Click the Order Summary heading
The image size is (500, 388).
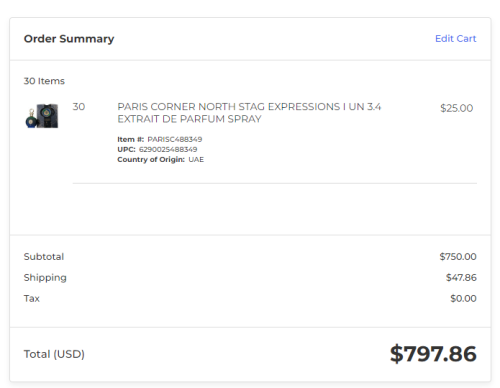(x=69, y=39)
